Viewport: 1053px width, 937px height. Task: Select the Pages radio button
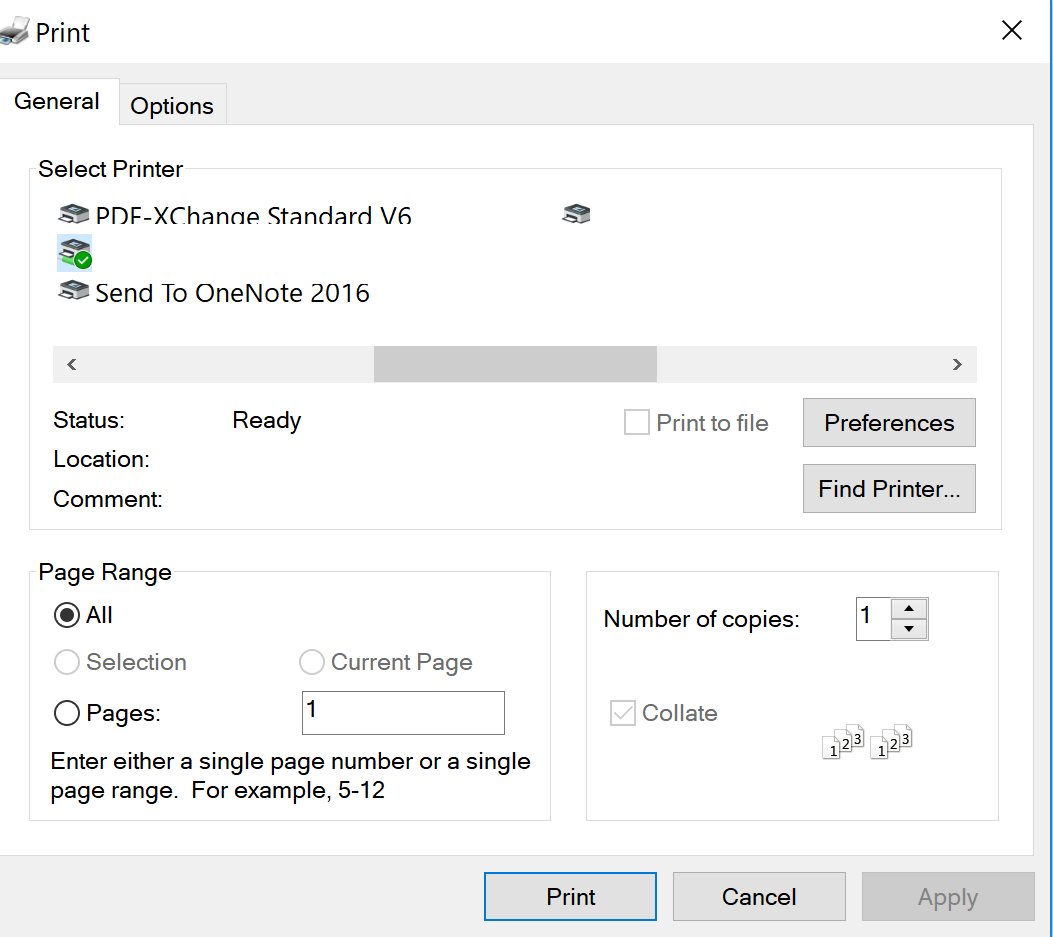coord(66,713)
